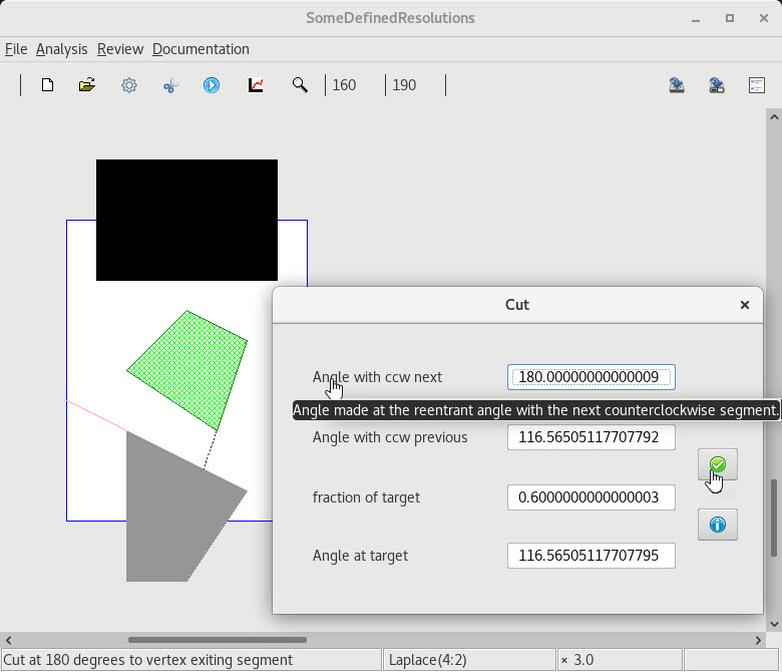Screen dimensions: 782x672
Task: Run analysis with the blue play button
Action: tap(212, 86)
